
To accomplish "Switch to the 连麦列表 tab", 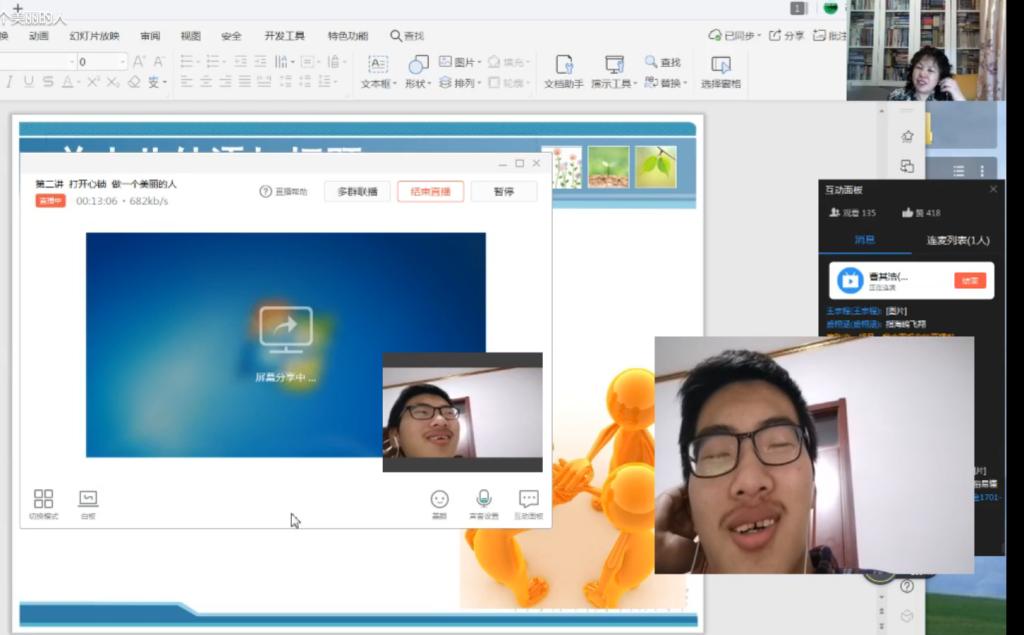I will click(957, 240).
